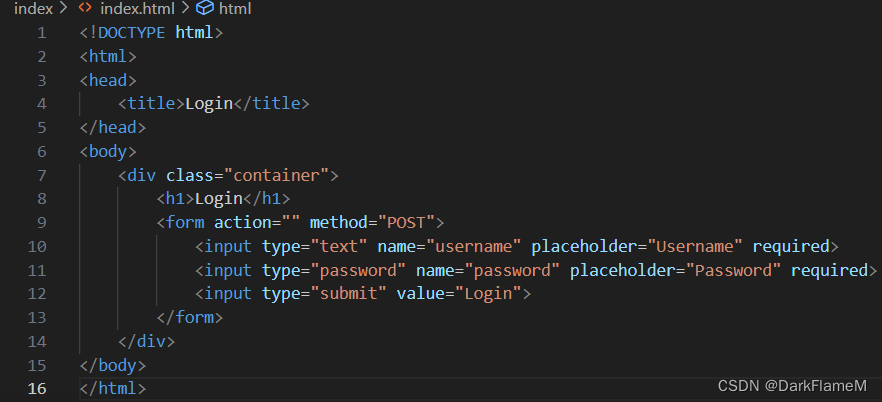The image size is (882, 402).
Task: Click line number 16 in gutter
Action: pyautogui.click(x=37, y=389)
